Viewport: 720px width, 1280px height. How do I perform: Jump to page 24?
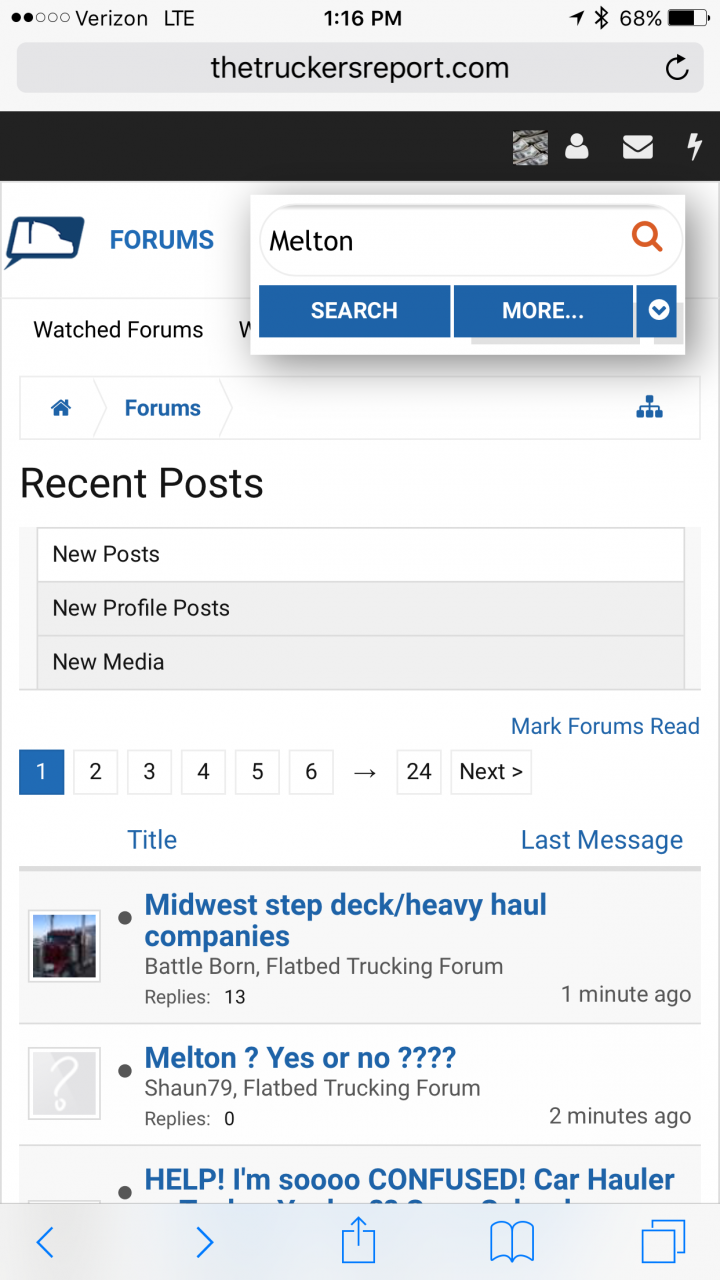[419, 772]
